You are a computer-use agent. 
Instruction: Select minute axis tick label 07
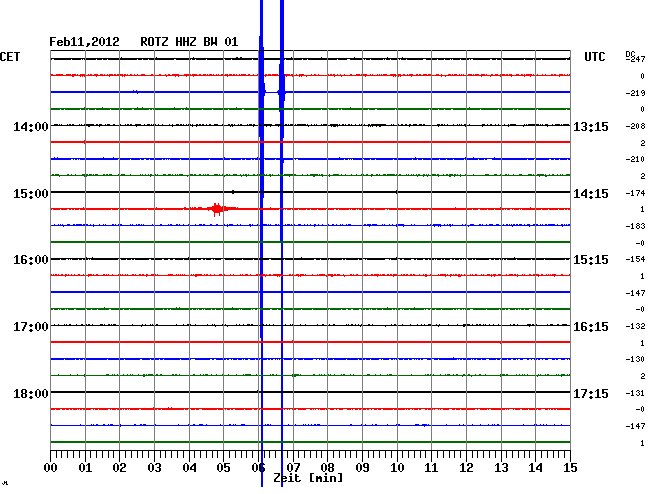tap(293, 468)
